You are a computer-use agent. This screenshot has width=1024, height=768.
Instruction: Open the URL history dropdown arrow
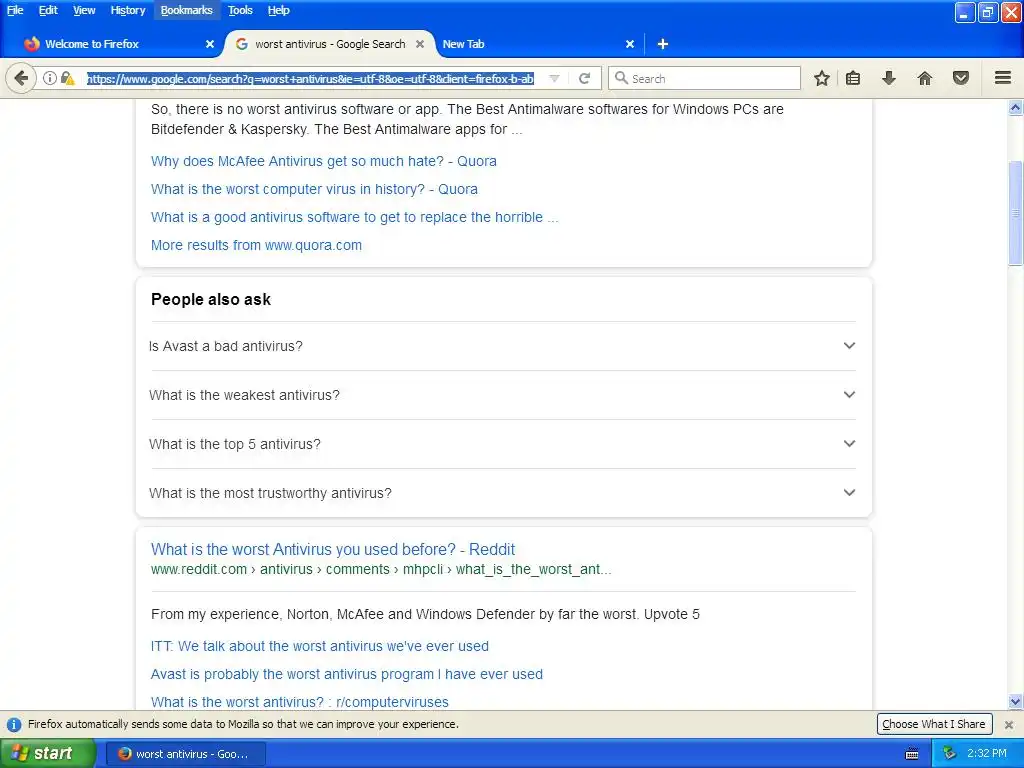[x=554, y=78]
